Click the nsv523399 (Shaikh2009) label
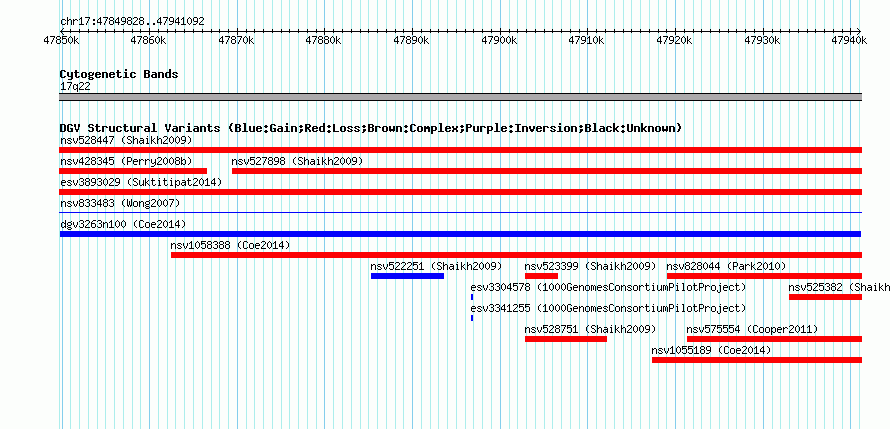 tap(590, 266)
